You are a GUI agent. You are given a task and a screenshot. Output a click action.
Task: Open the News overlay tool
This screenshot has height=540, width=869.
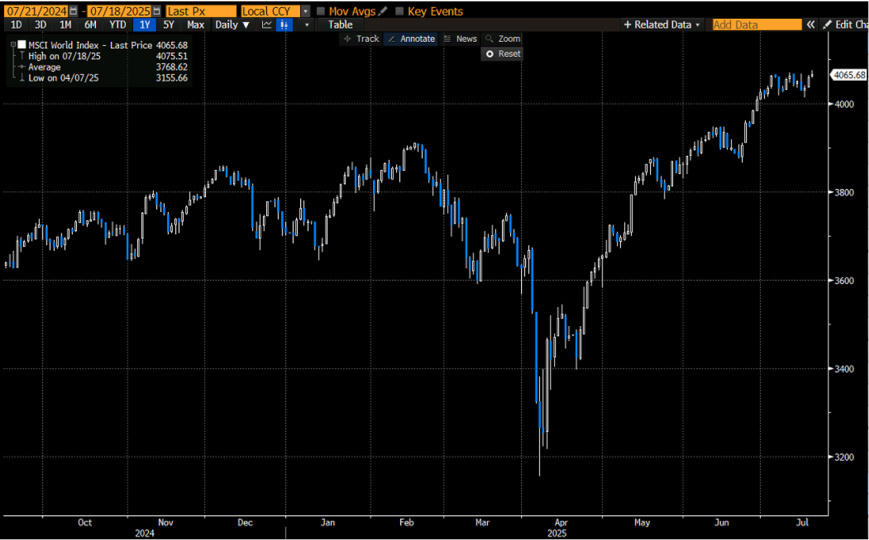[x=460, y=39]
